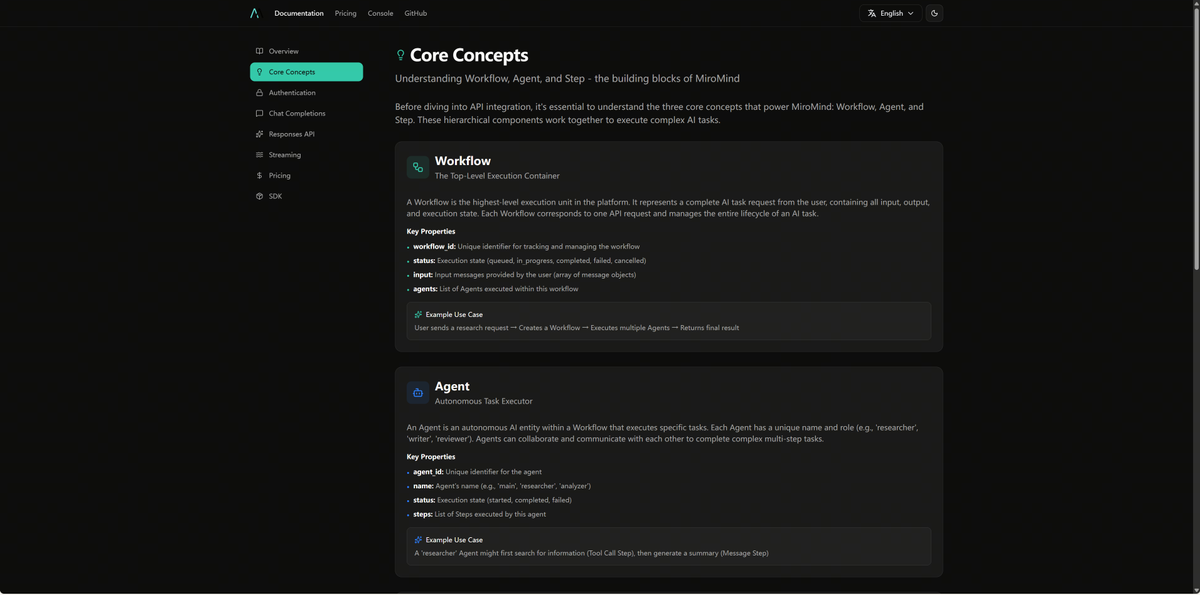1200x595 pixels.
Task: Click the Workflow card icon
Action: 418,167
